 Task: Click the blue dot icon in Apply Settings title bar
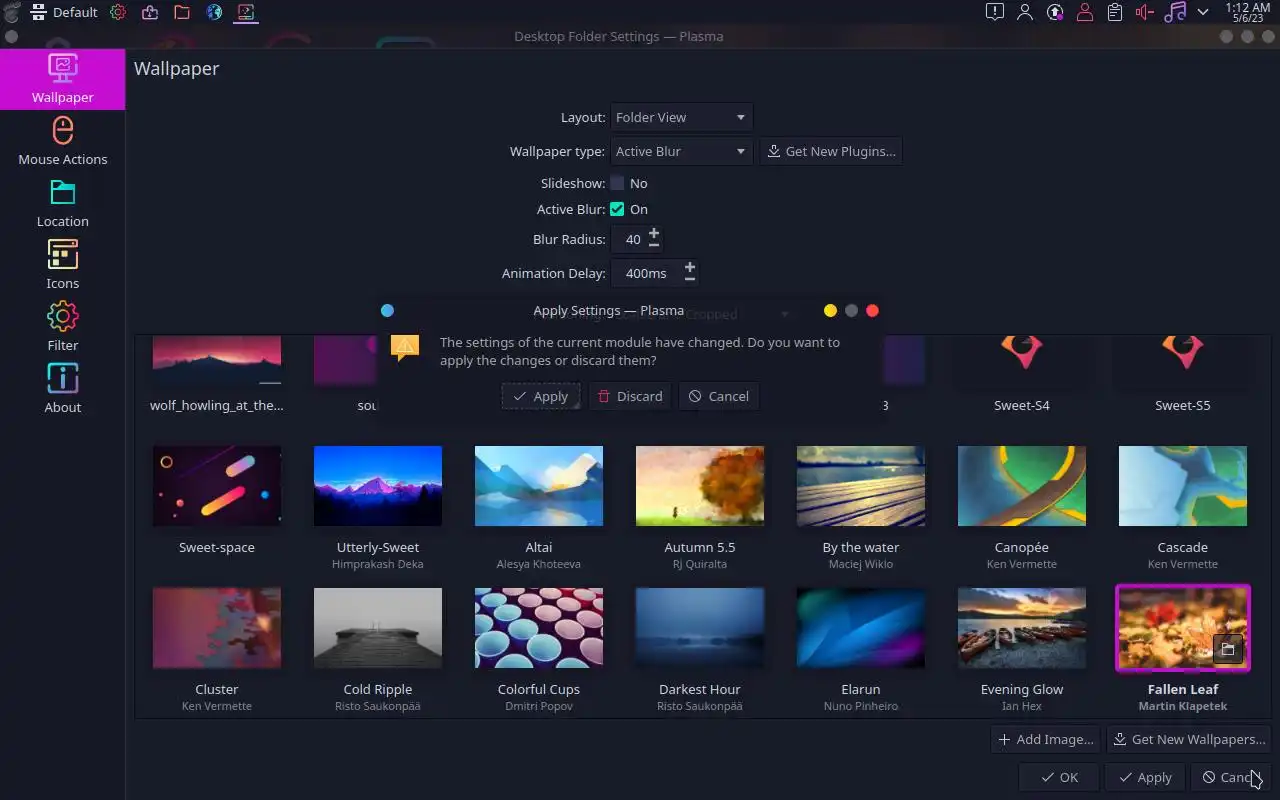(x=387, y=311)
